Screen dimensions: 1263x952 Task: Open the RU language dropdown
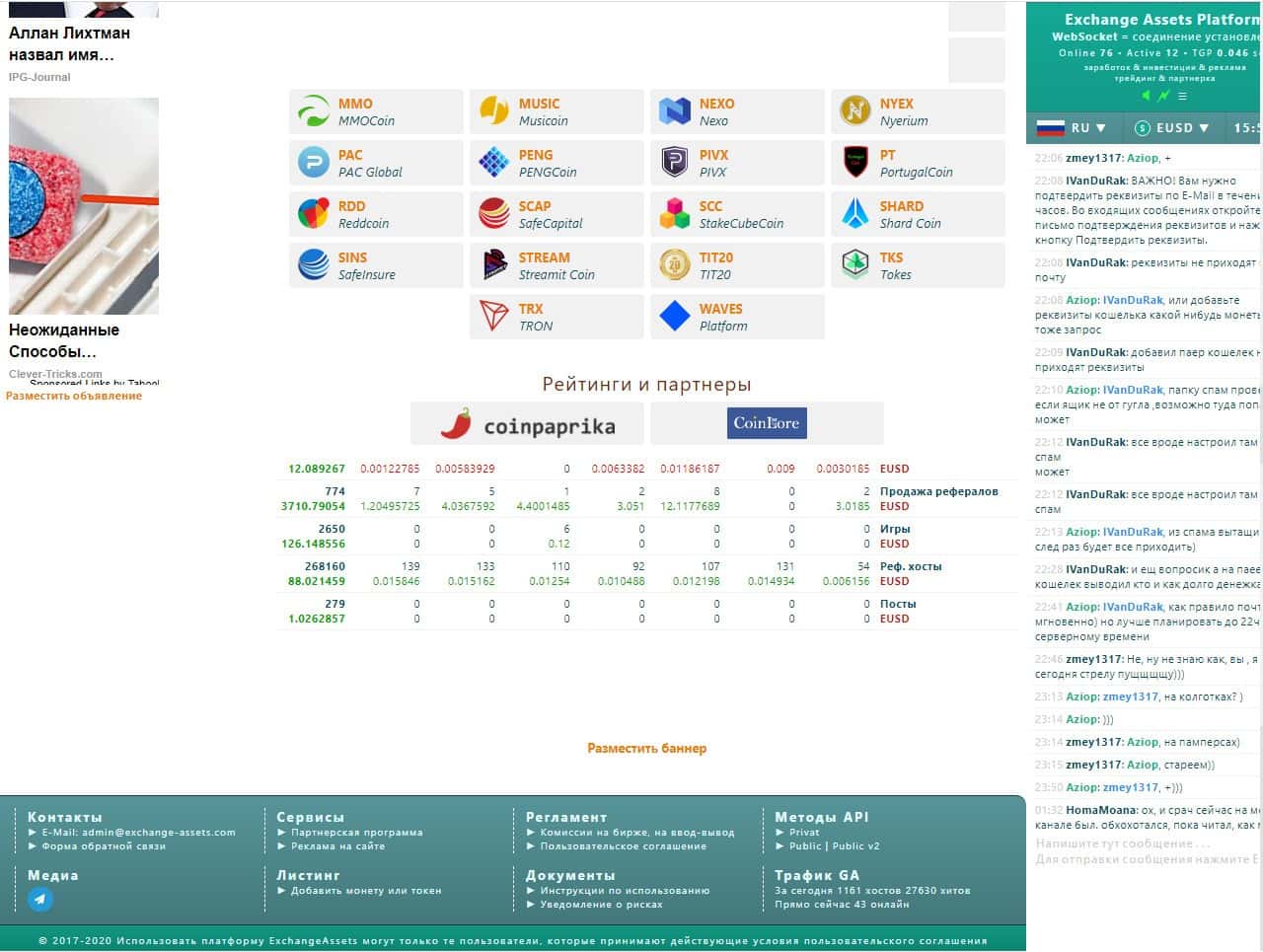click(x=1072, y=128)
